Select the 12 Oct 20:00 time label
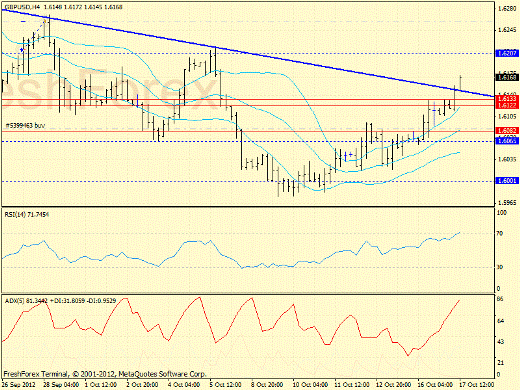Screen dimensions: 520x390 point(394,385)
